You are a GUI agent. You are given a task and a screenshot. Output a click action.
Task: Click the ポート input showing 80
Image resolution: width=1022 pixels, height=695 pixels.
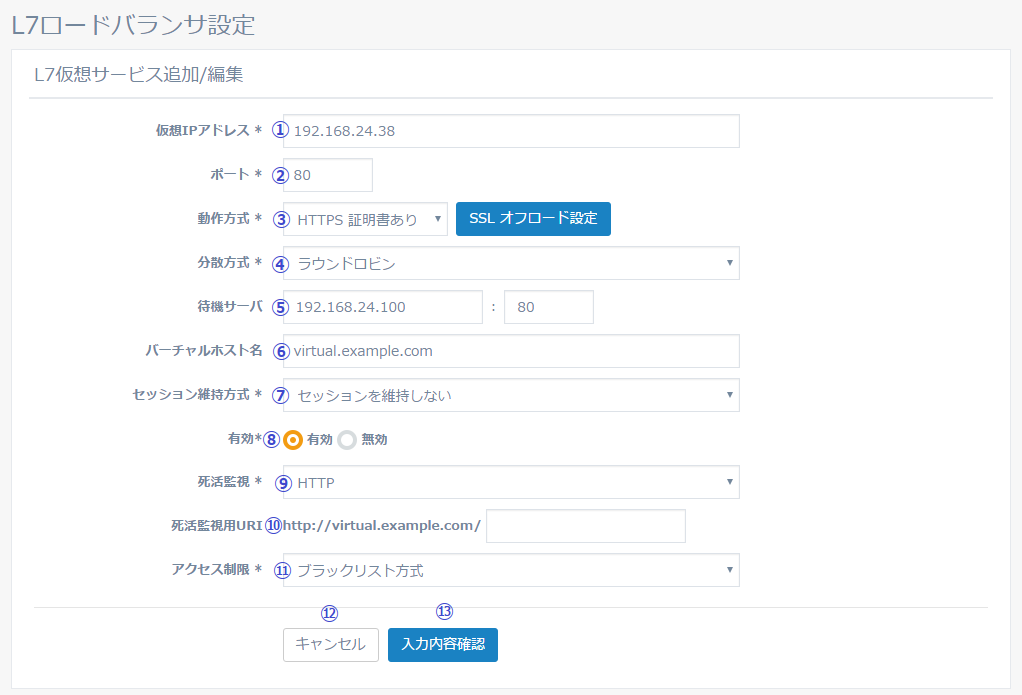[328, 175]
